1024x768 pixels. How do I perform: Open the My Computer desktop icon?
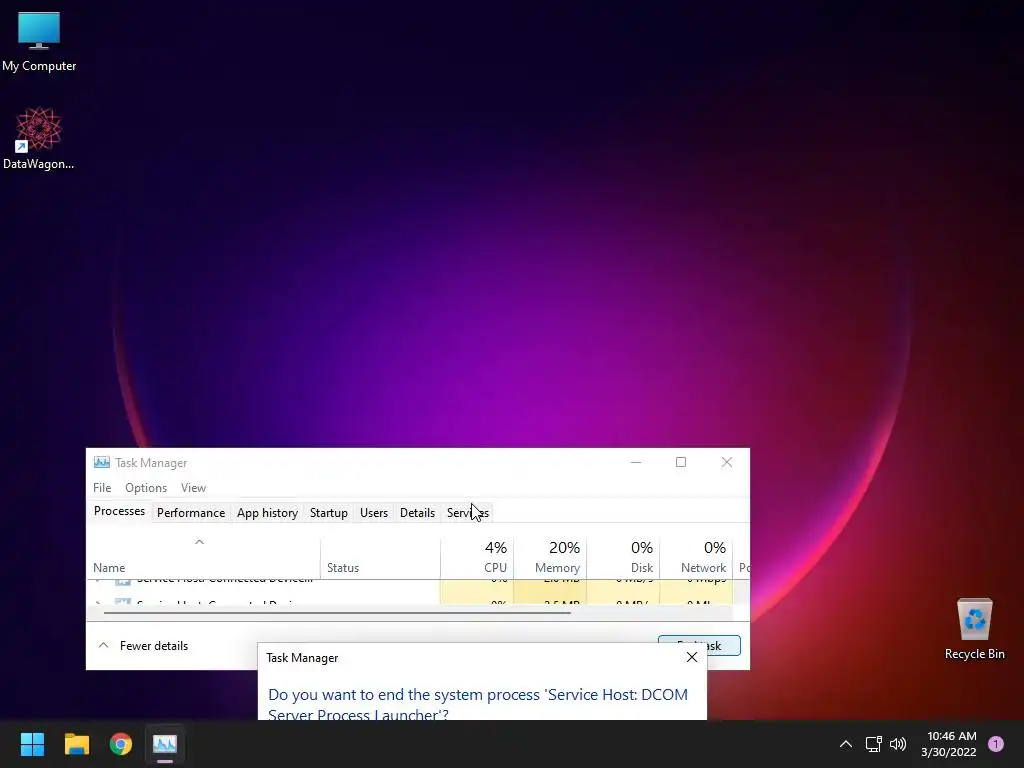pos(39,42)
